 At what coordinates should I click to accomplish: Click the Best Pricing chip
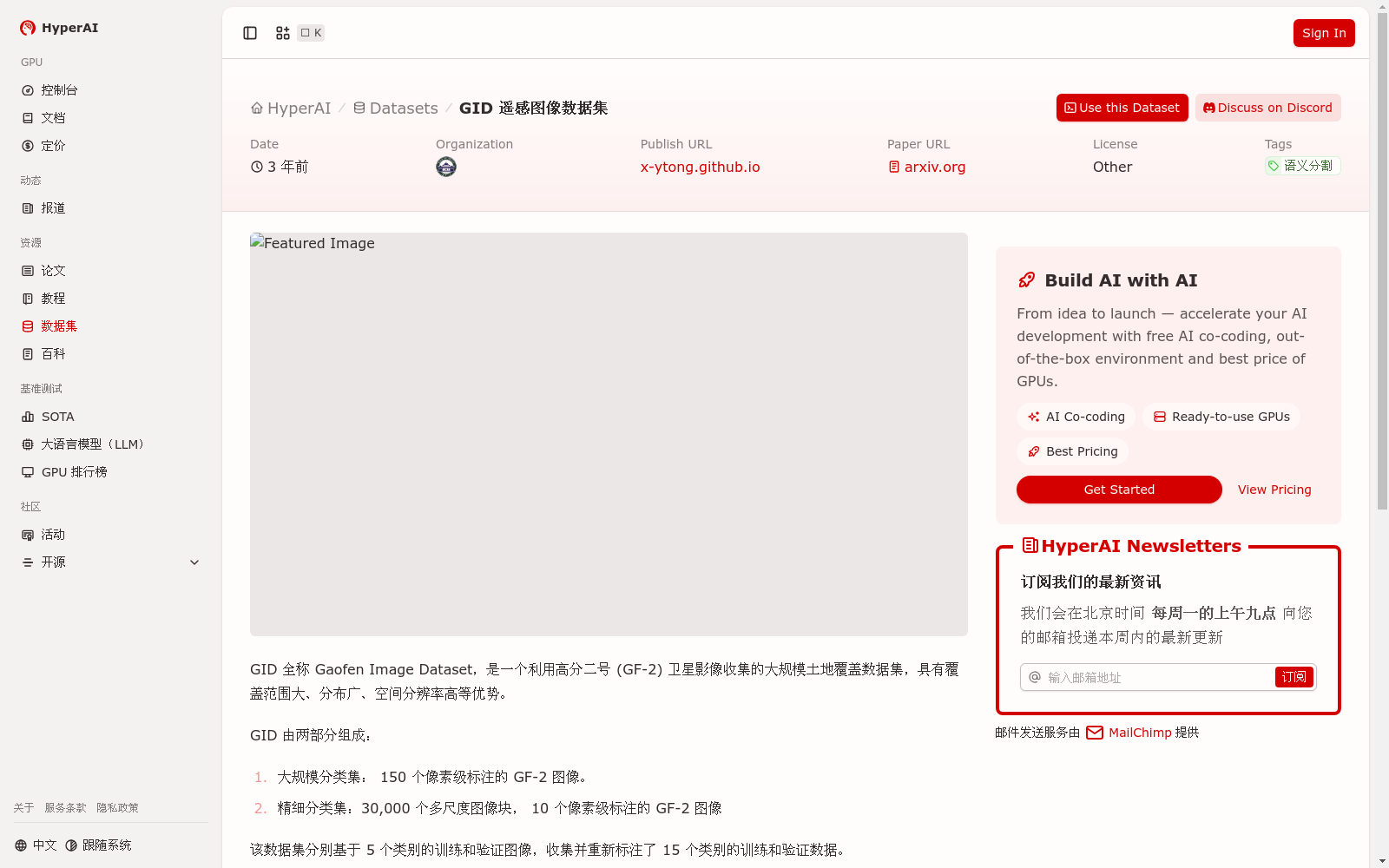1072,451
